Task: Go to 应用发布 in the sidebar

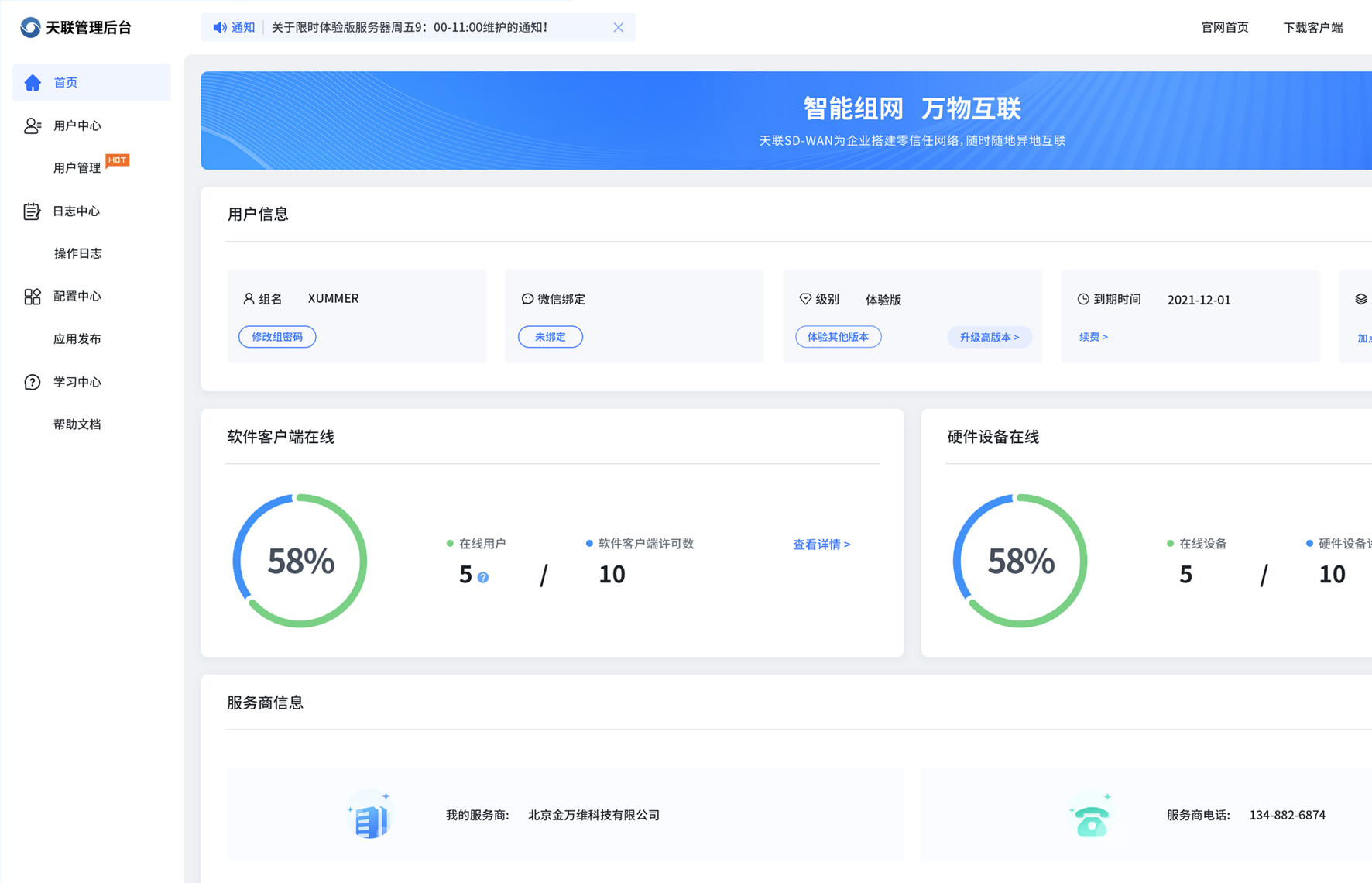Action: point(77,338)
